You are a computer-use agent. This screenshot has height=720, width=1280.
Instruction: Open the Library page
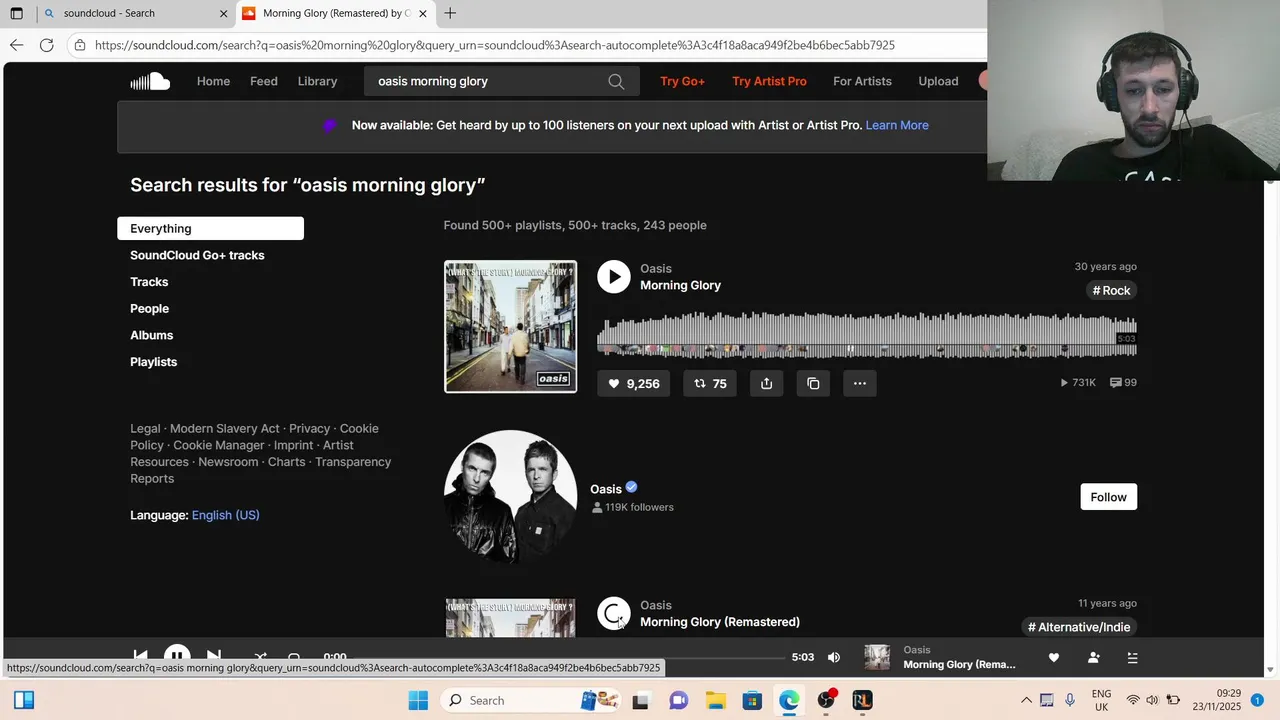[317, 81]
